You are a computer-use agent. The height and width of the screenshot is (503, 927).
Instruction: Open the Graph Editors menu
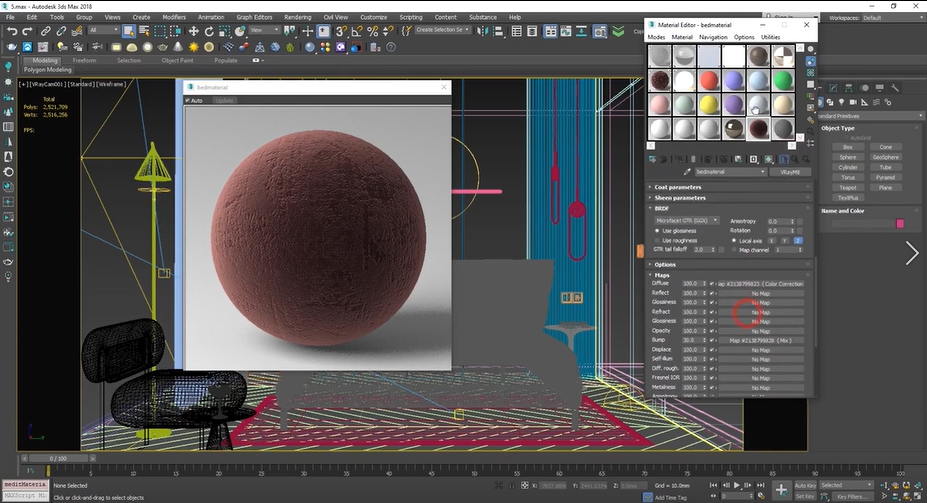tap(254, 17)
